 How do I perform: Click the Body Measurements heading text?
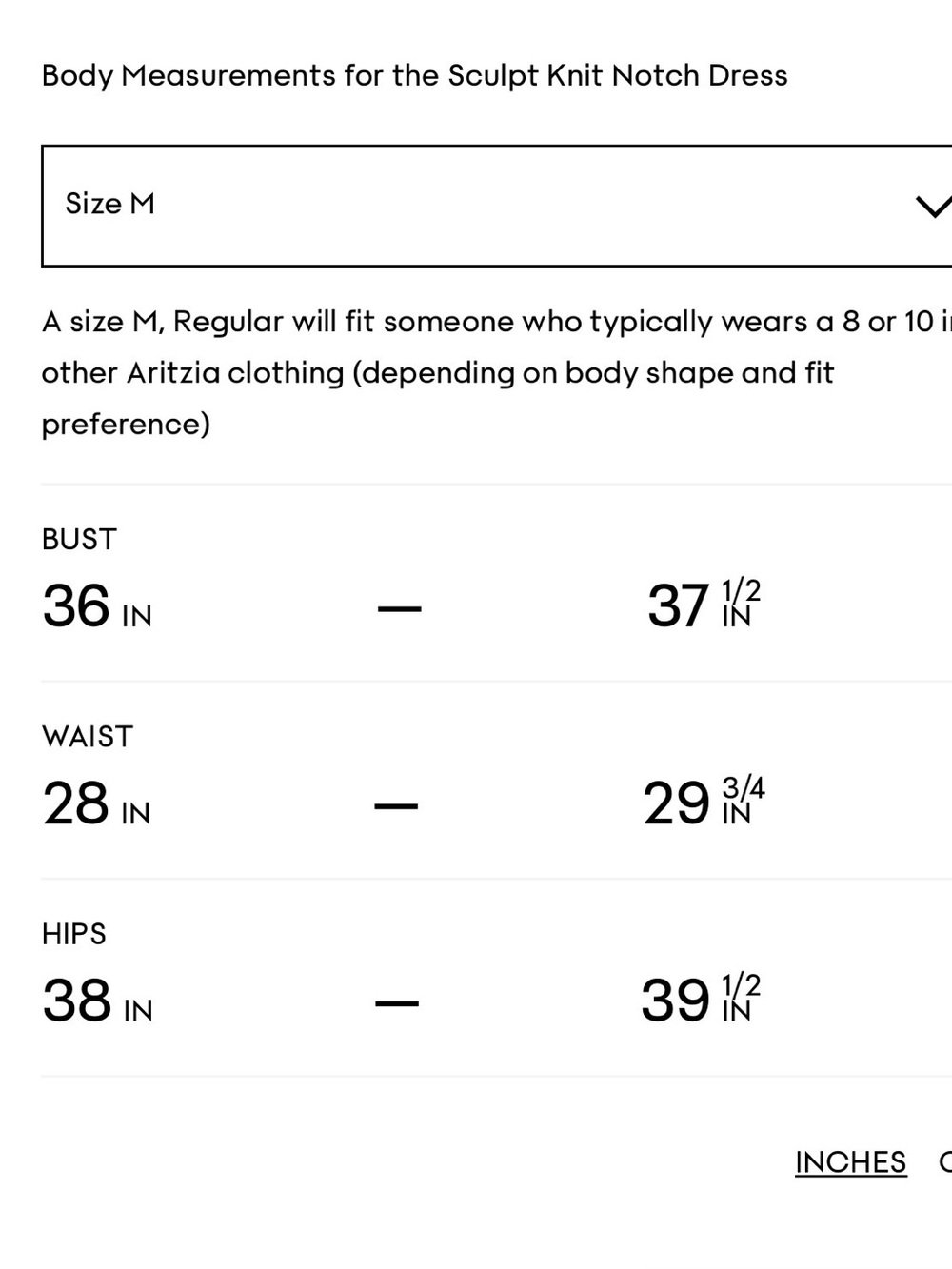coord(414,75)
